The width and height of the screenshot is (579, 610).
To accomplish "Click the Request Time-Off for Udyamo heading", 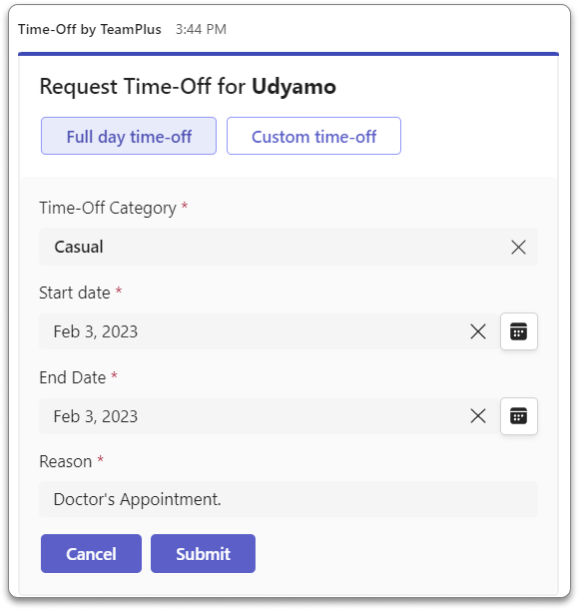I will click(x=188, y=86).
